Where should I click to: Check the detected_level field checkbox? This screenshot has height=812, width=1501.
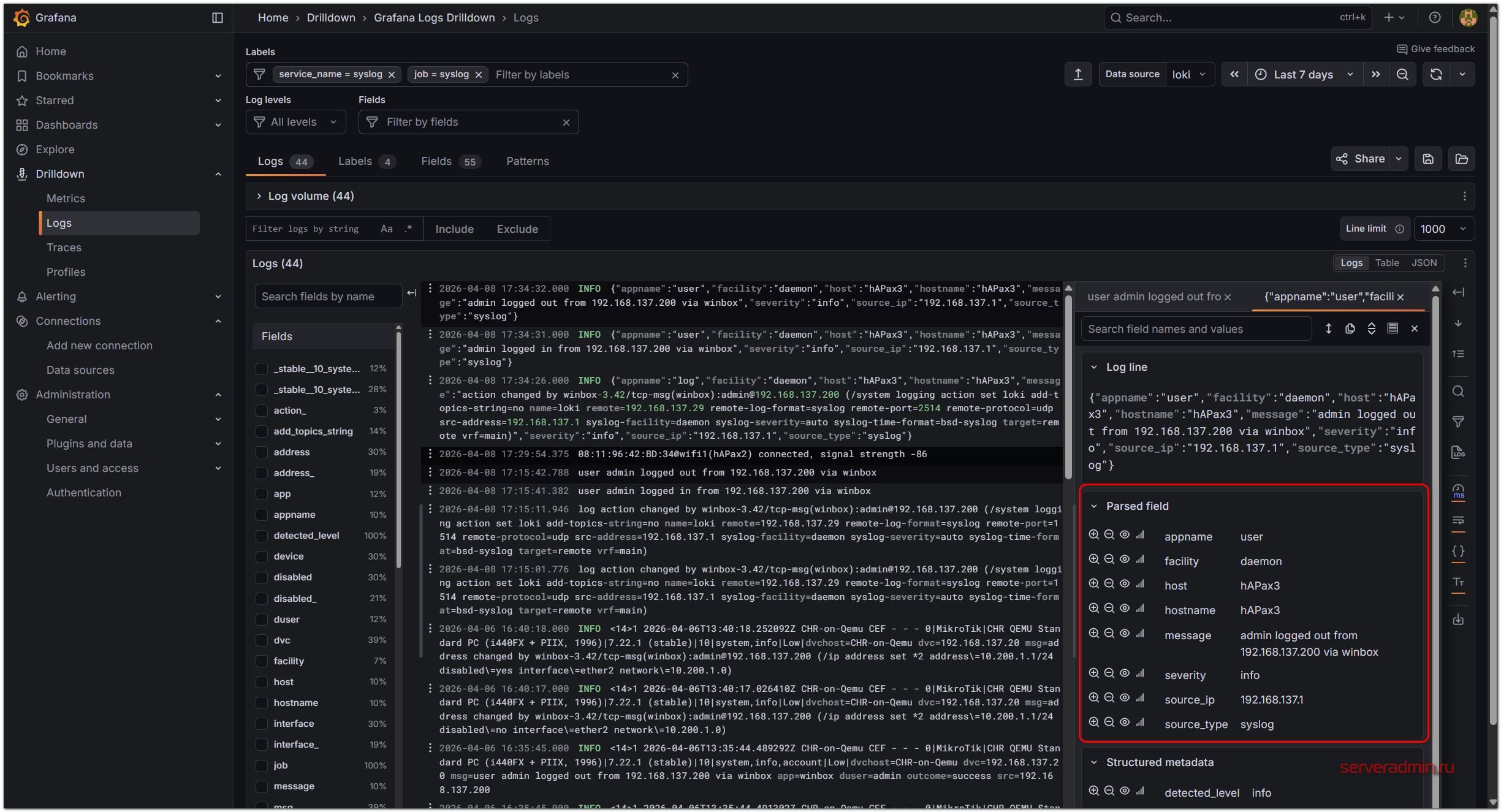(x=262, y=536)
